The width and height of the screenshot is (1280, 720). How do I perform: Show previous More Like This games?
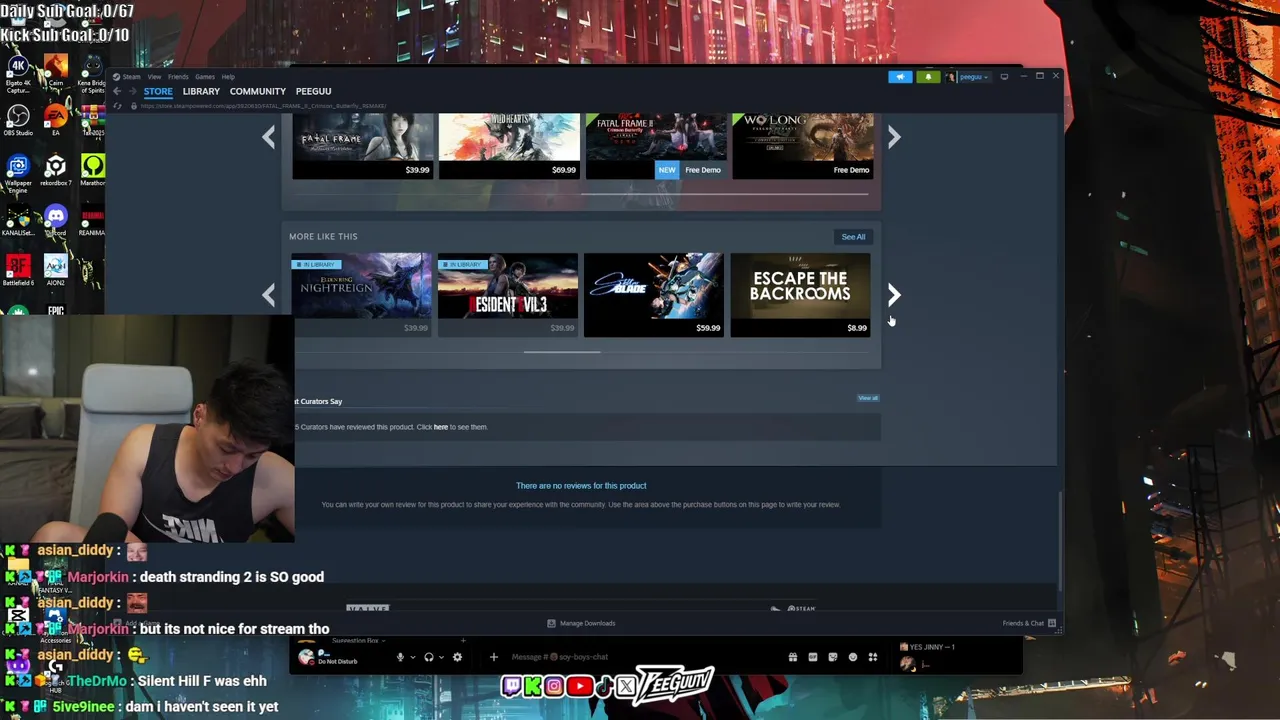(268, 294)
